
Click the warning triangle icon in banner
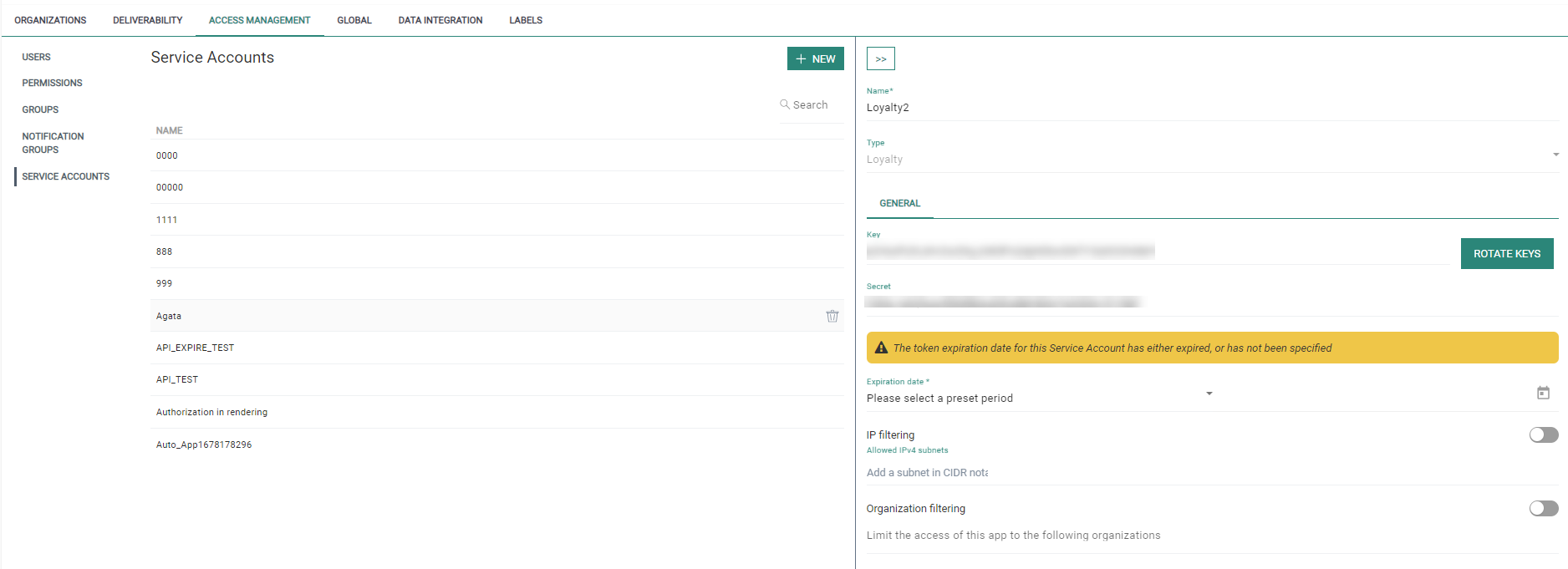coord(881,348)
